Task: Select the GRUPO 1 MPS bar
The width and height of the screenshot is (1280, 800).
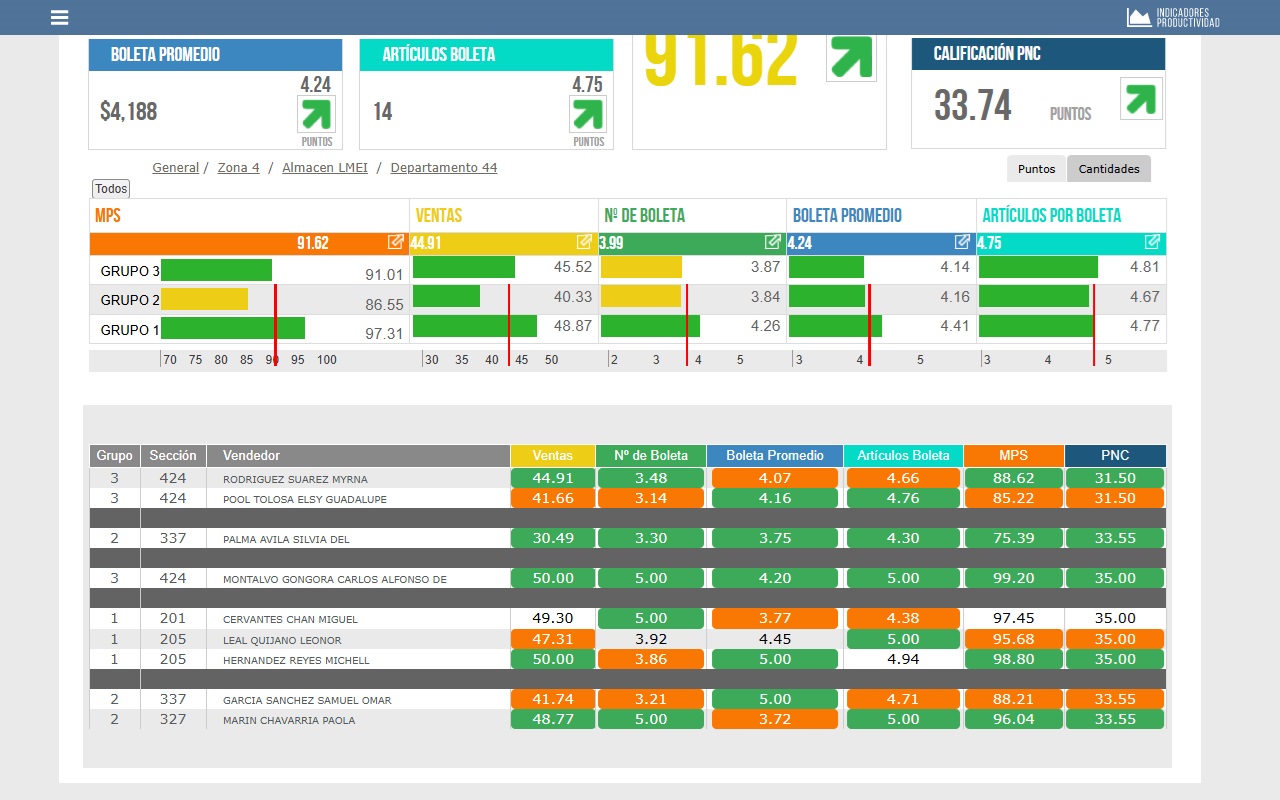Action: tap(233, 329)
